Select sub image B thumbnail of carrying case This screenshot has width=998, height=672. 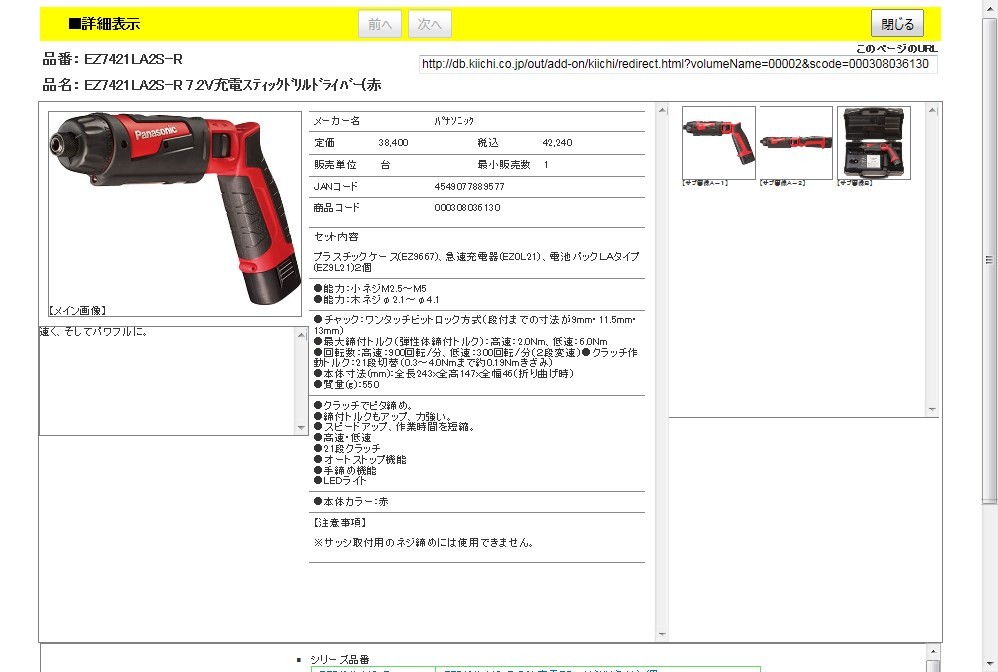873,143
